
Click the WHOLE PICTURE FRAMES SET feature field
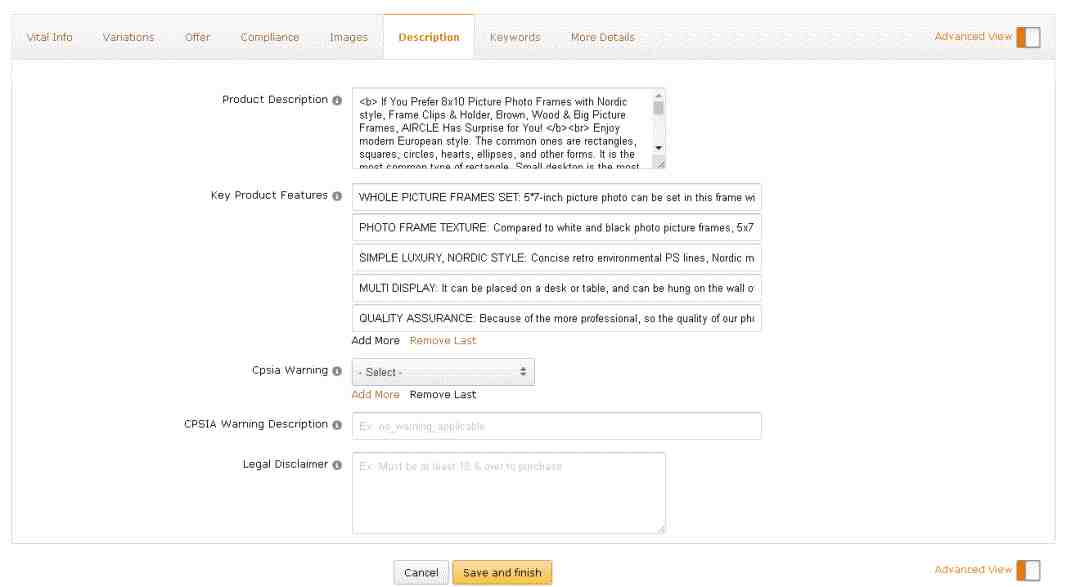[x=557, y=197]
